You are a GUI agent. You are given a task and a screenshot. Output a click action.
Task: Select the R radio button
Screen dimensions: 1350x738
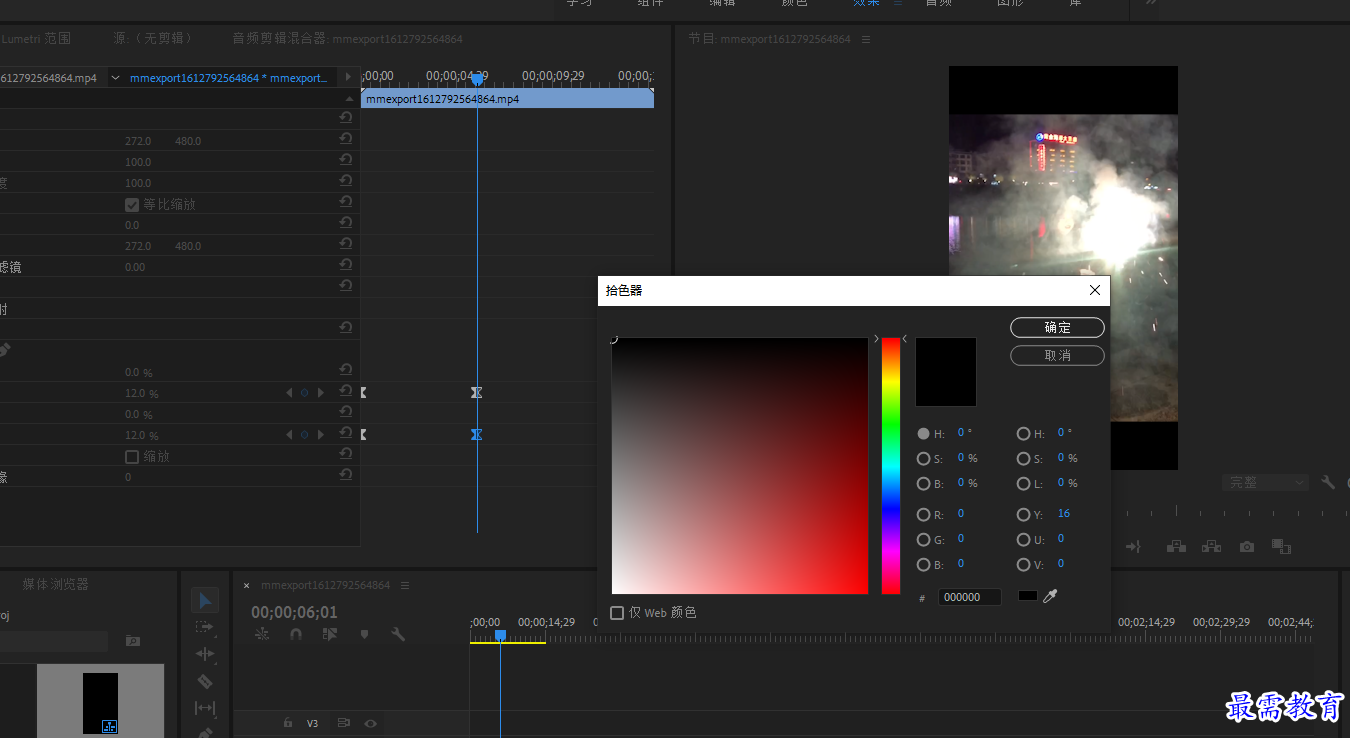tap(923, 515)
